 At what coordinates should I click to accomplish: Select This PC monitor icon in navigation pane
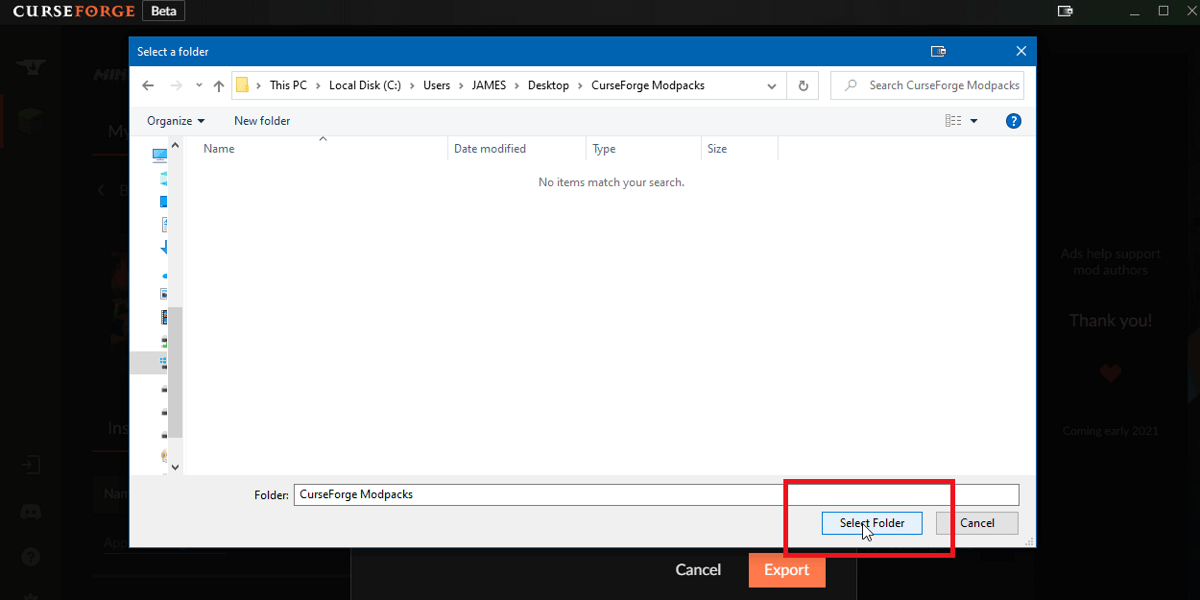click(160, 154)
